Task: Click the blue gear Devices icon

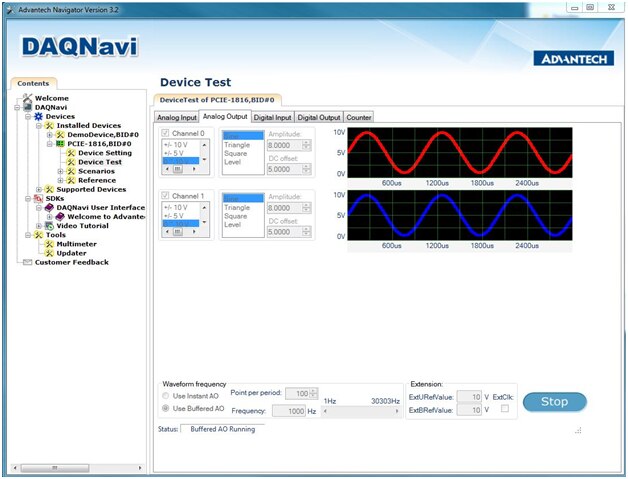Action: 38,116
